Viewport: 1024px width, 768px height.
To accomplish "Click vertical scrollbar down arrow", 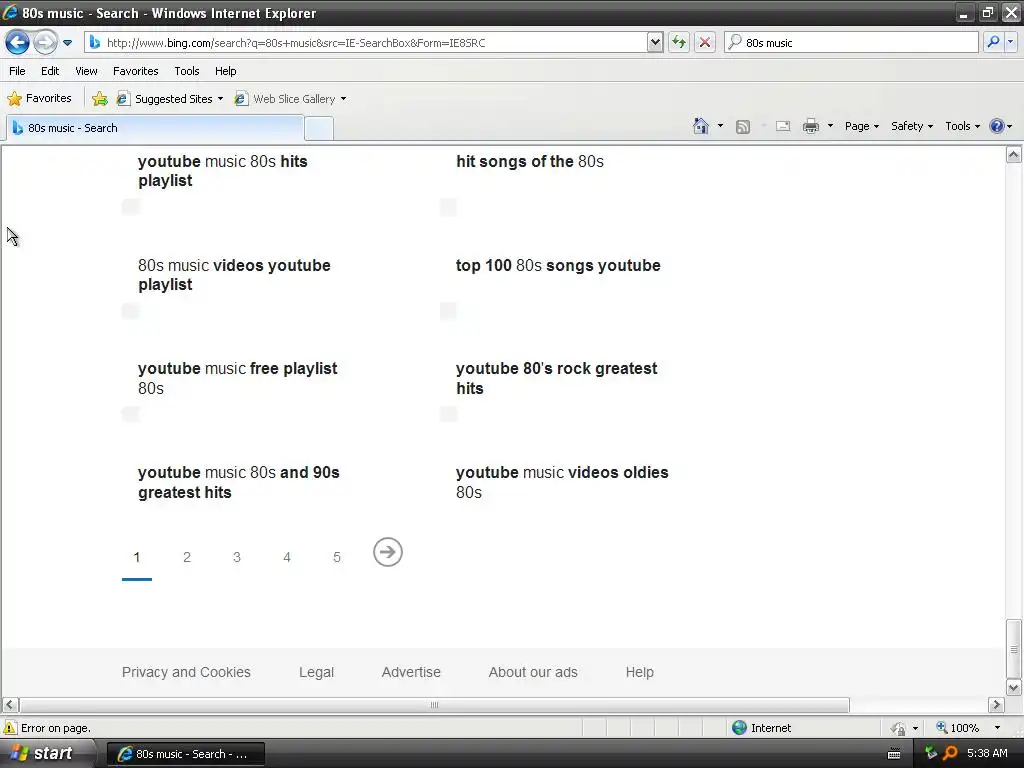I will pos(1014,688).
